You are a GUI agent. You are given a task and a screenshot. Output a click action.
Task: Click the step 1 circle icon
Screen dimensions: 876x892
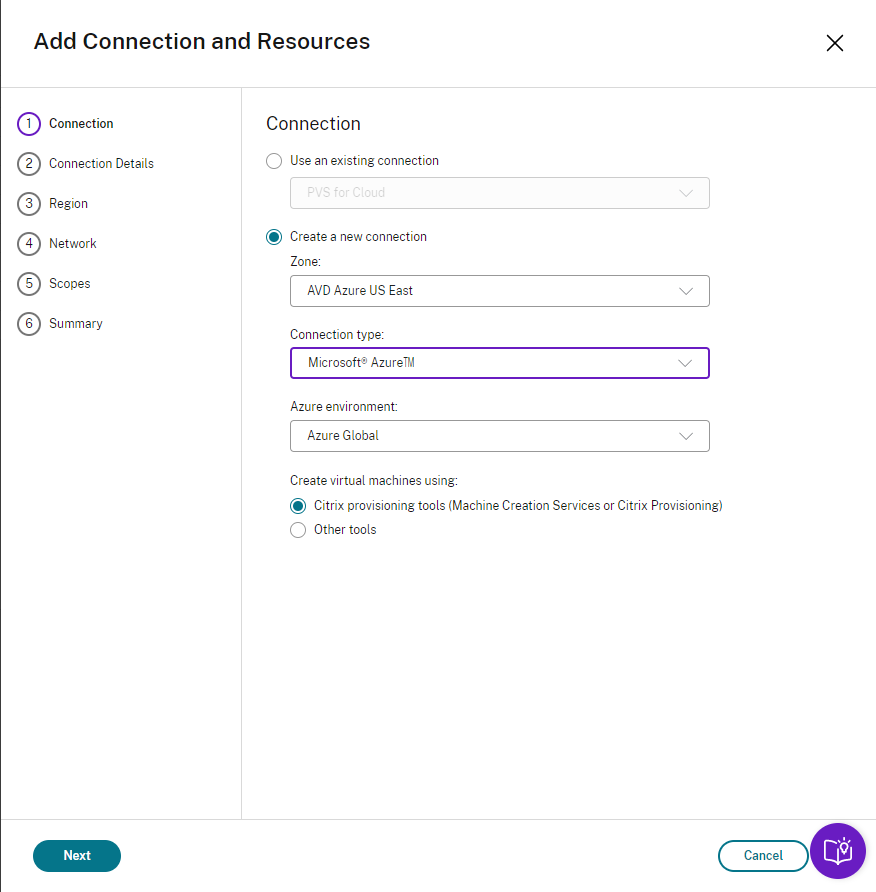pos(29,124)
